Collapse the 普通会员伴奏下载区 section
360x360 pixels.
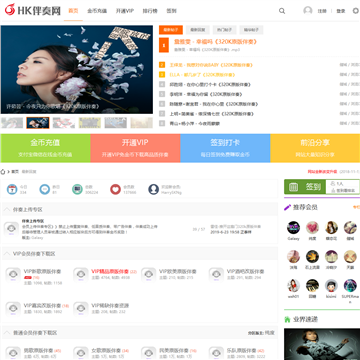tap(7, 333)
